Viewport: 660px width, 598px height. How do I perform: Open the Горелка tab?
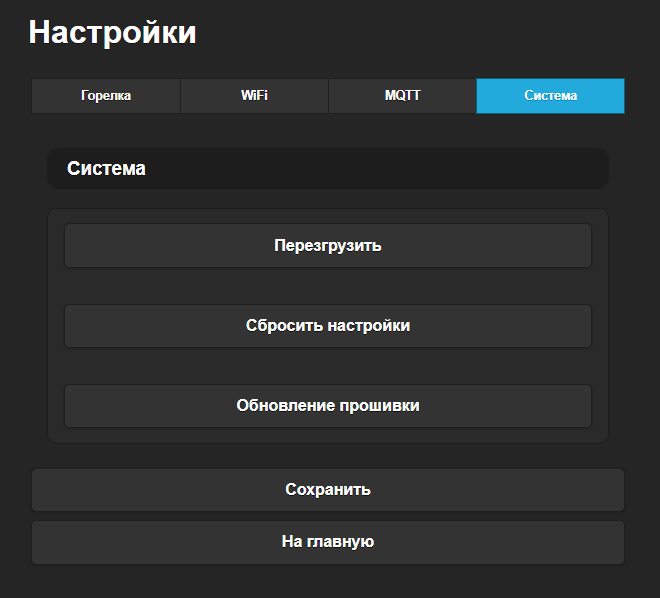coord(106,96)
